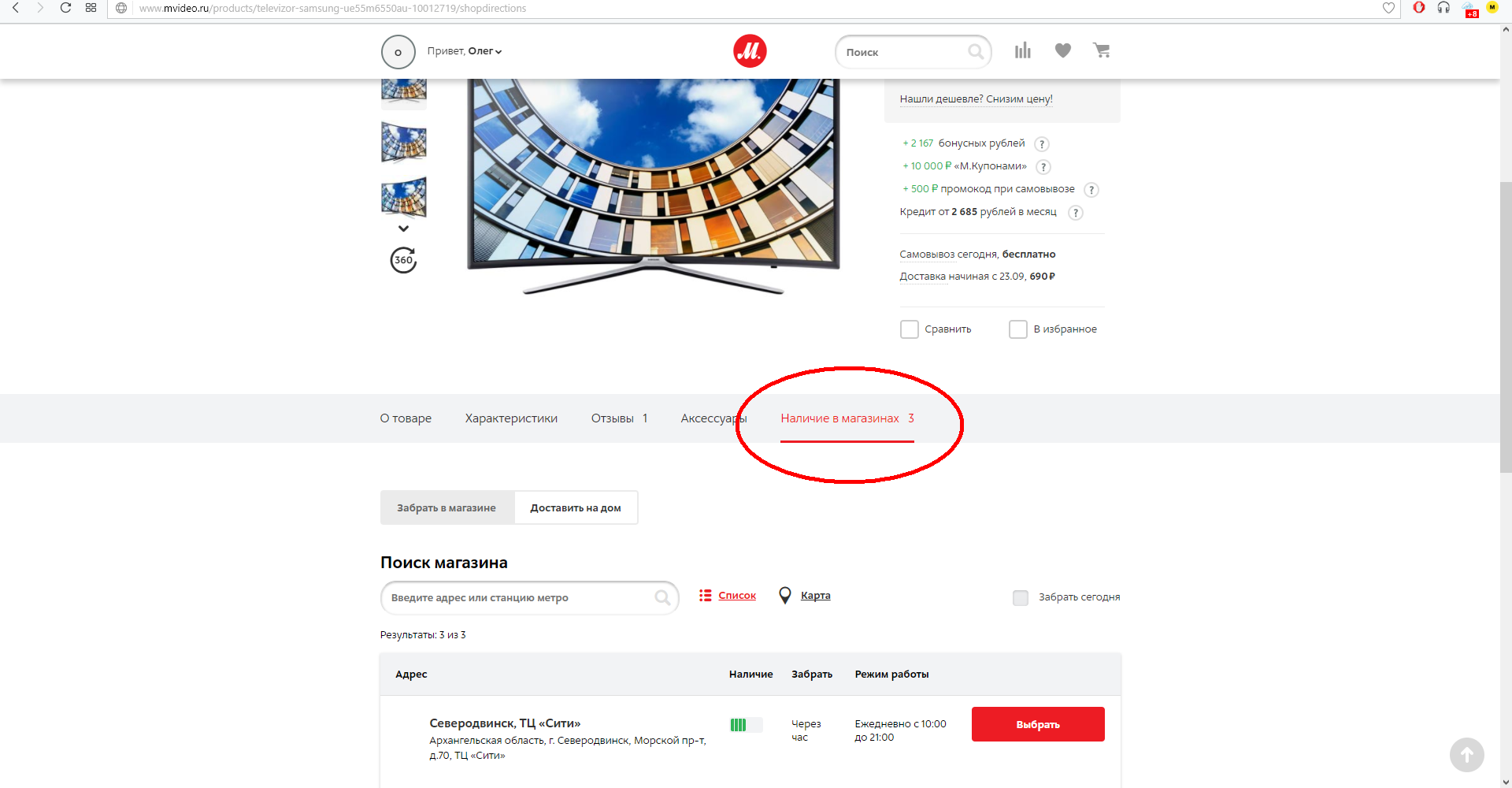Click Выбрать for the Северодвинск store

(x=1038, y=724)
